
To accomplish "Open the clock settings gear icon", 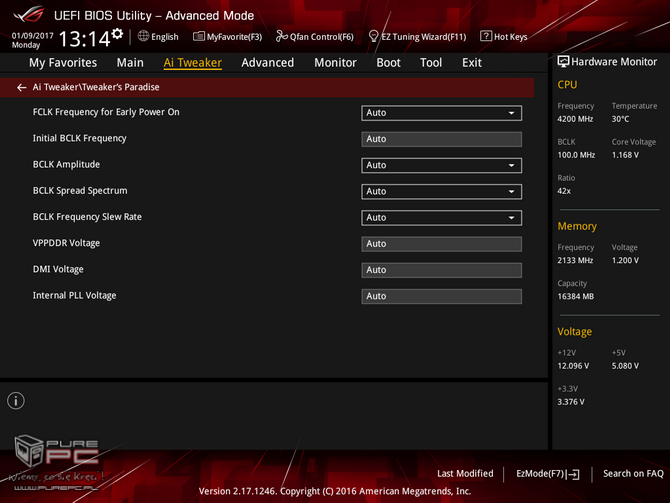I will click(x=117, y=33).
